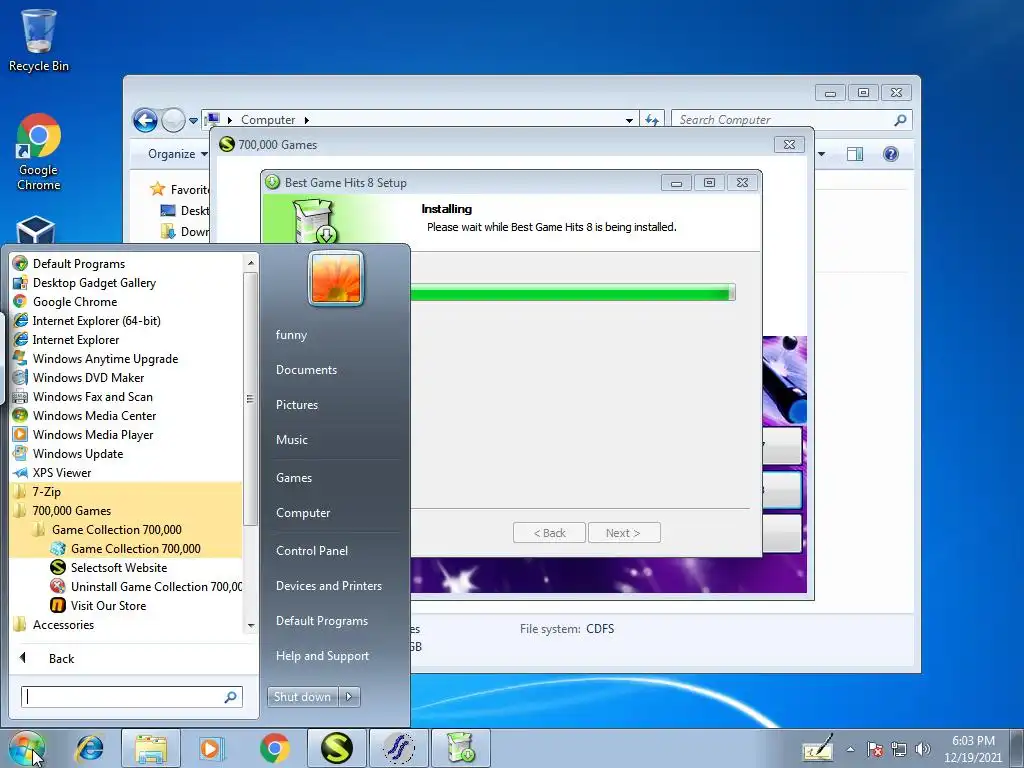Refresh the Computer window address bar
The image size is (1024, 768).
651,120
